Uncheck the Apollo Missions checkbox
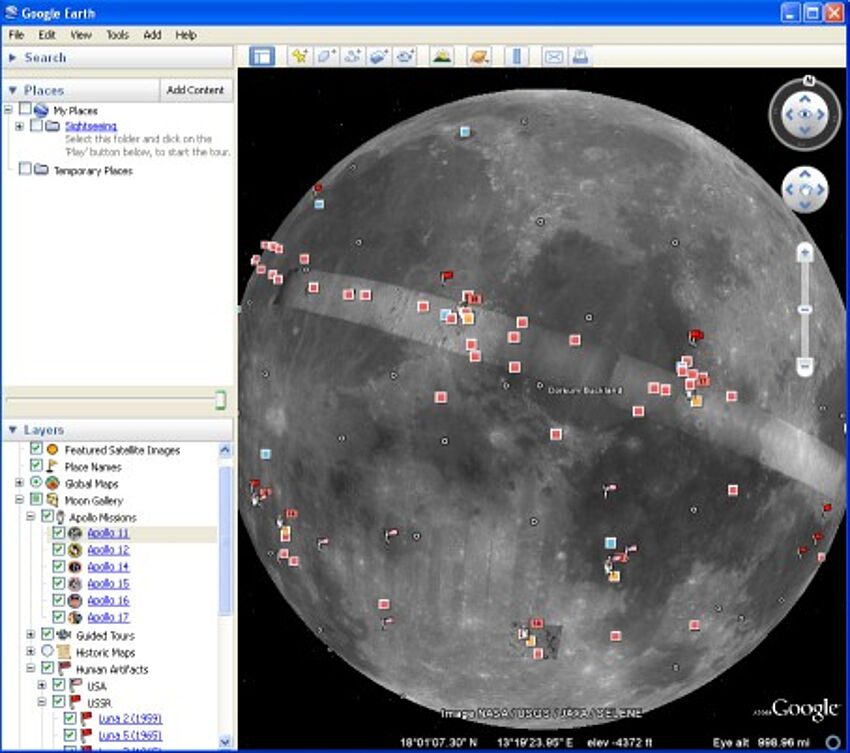 point(48,516)
